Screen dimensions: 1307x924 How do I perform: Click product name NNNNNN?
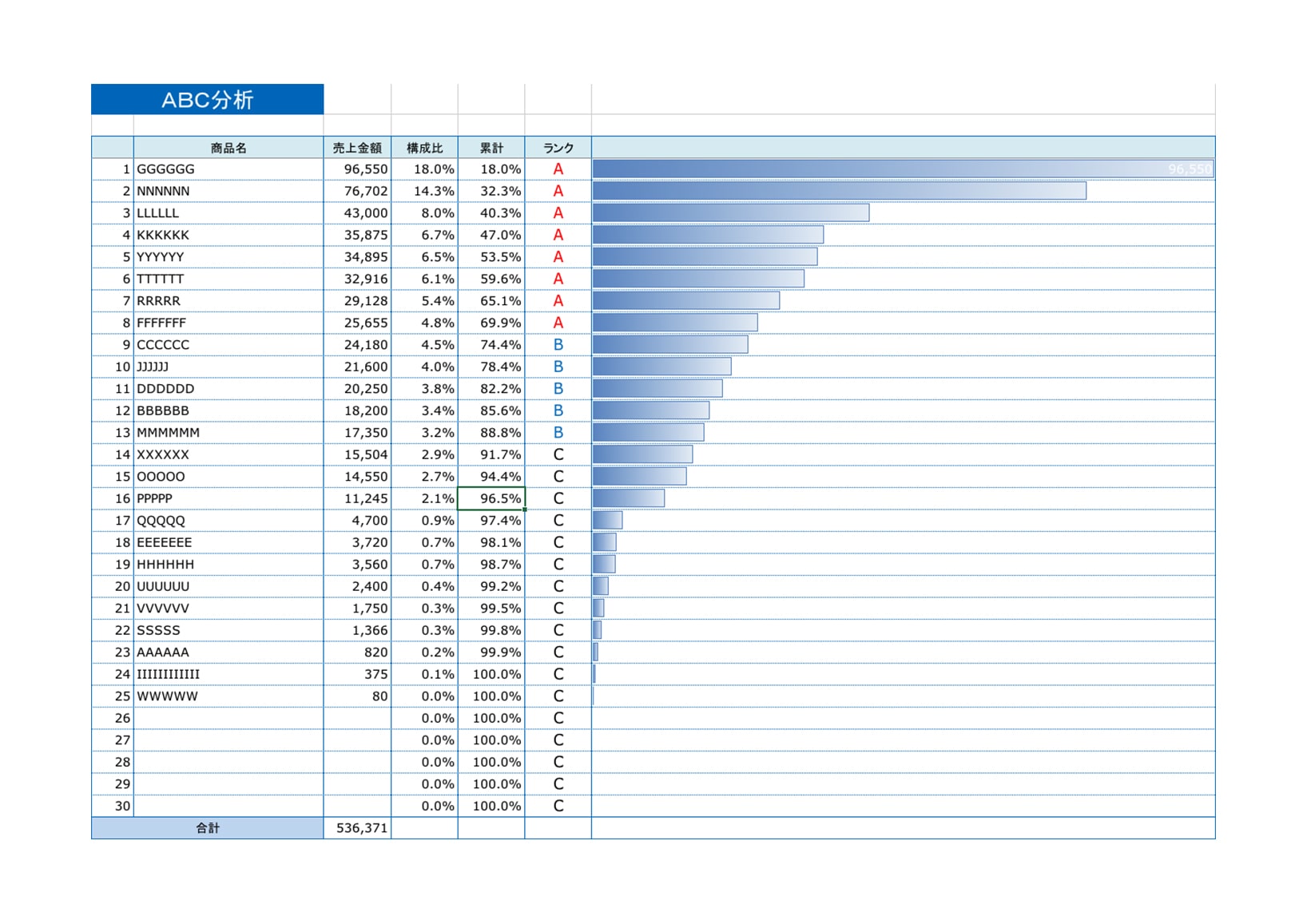[163, 191]
